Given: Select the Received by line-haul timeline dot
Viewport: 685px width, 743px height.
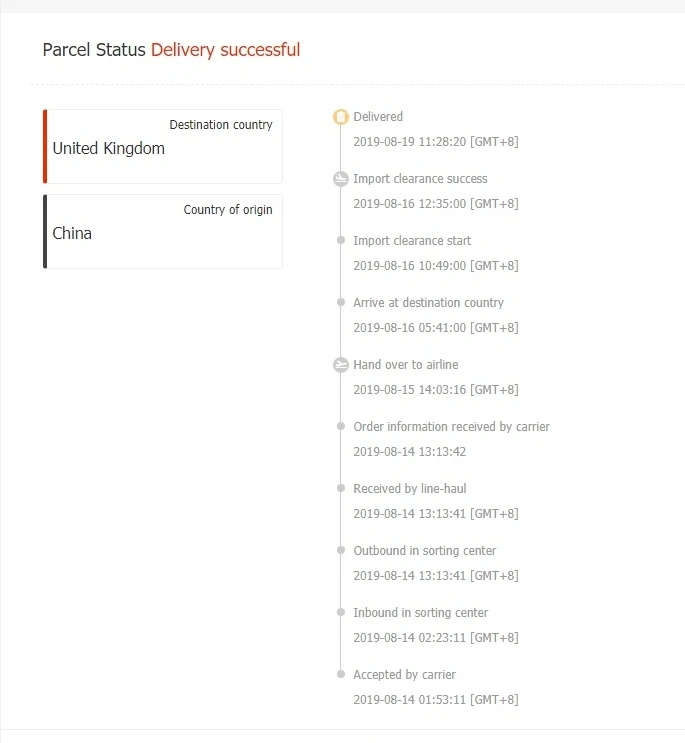Looking at the screenshot, I should [x=341, y=489].
